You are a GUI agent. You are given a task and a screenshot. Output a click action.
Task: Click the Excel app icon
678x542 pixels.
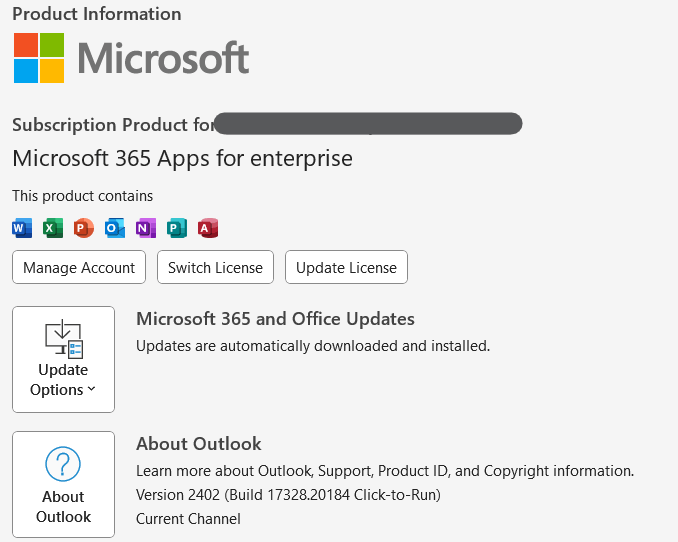point(53,228)
